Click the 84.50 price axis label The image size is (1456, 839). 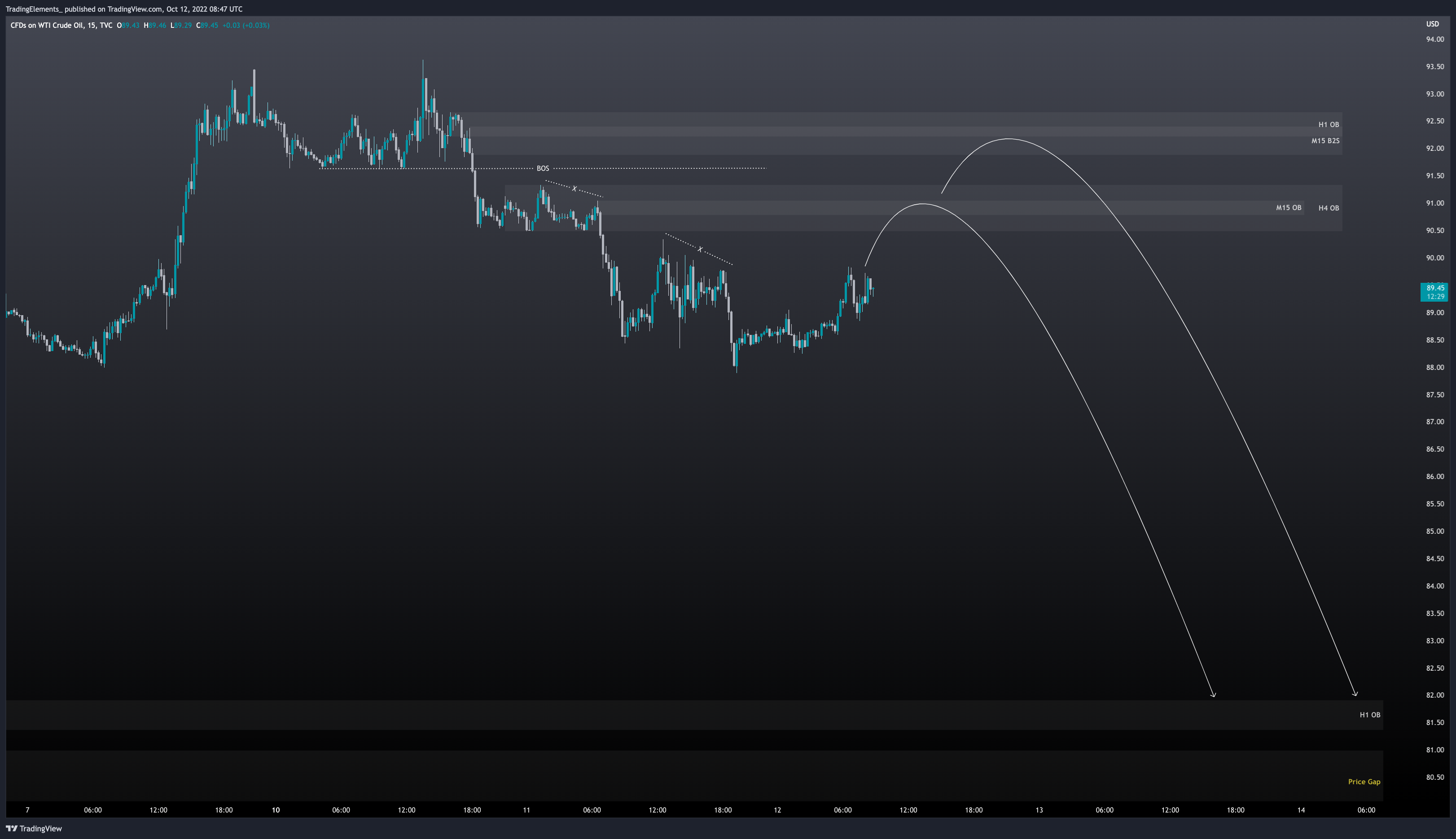point(1435,559)
